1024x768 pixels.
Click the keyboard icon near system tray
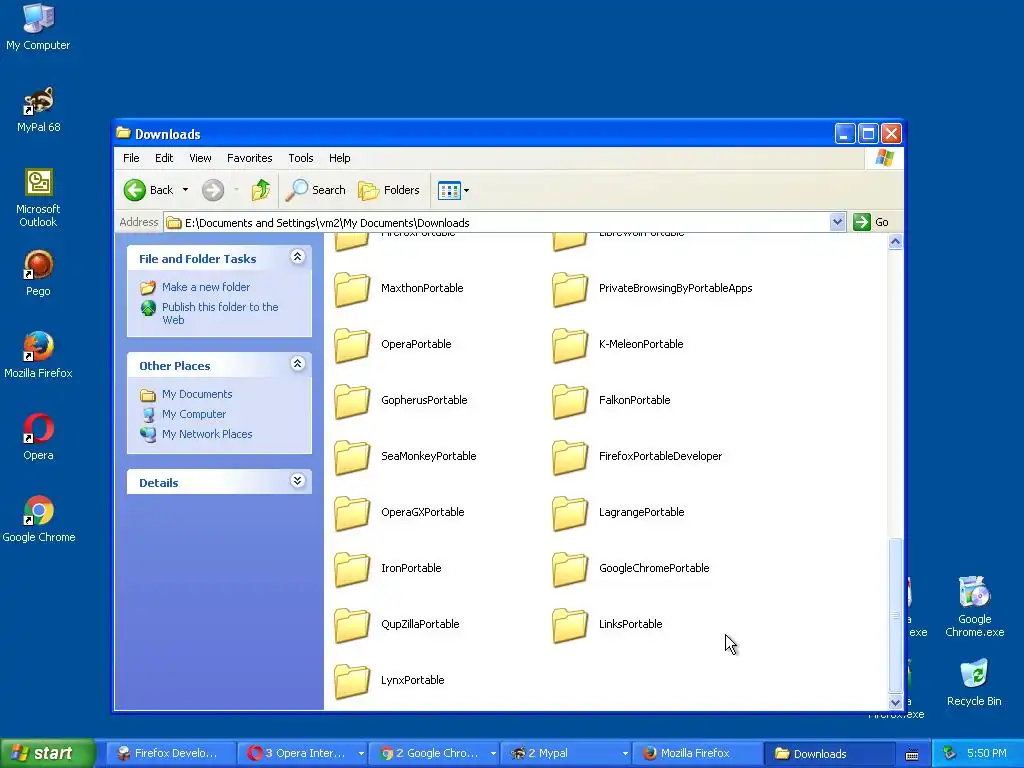(912, 755)
